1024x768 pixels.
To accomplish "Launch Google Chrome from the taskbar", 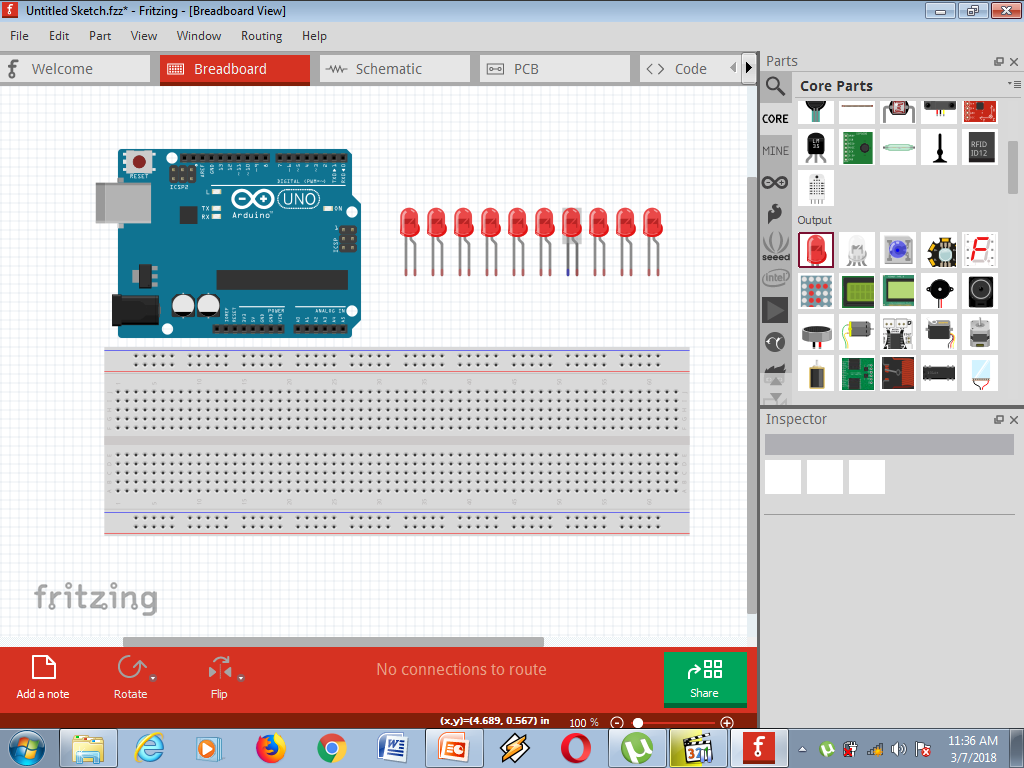I will 332,748.
